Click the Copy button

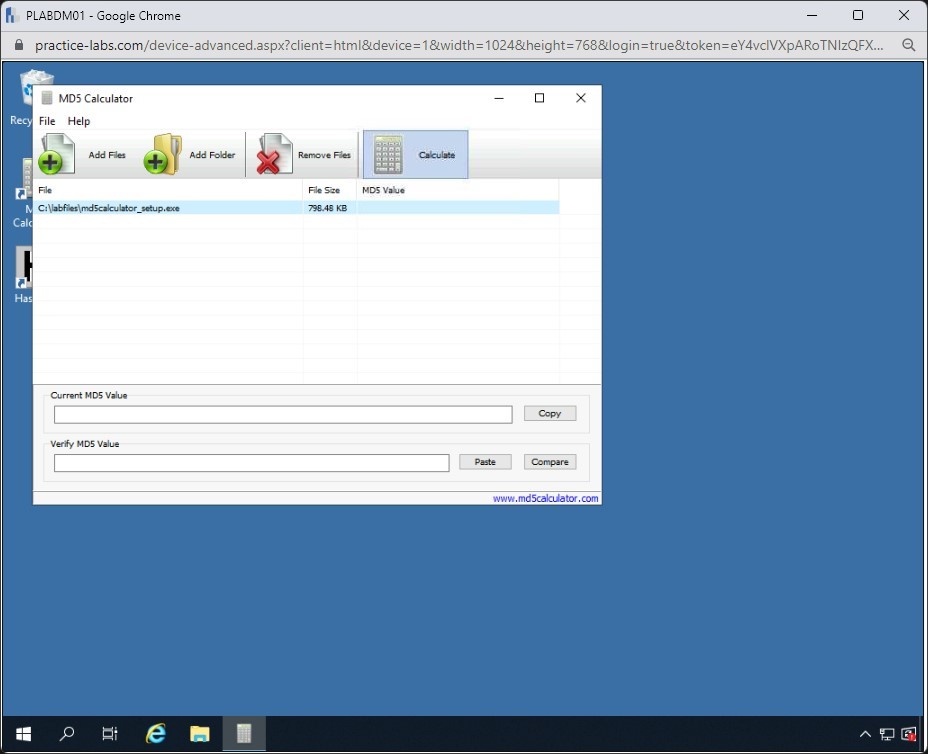550,413
